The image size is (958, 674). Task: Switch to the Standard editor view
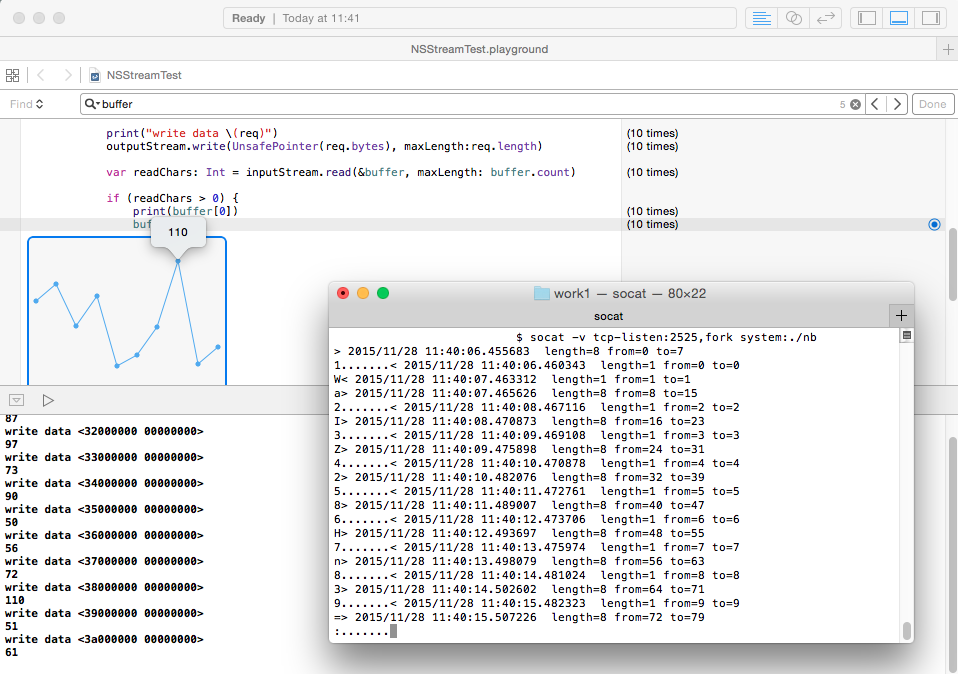pyautogui.click(x=761, y=18)
